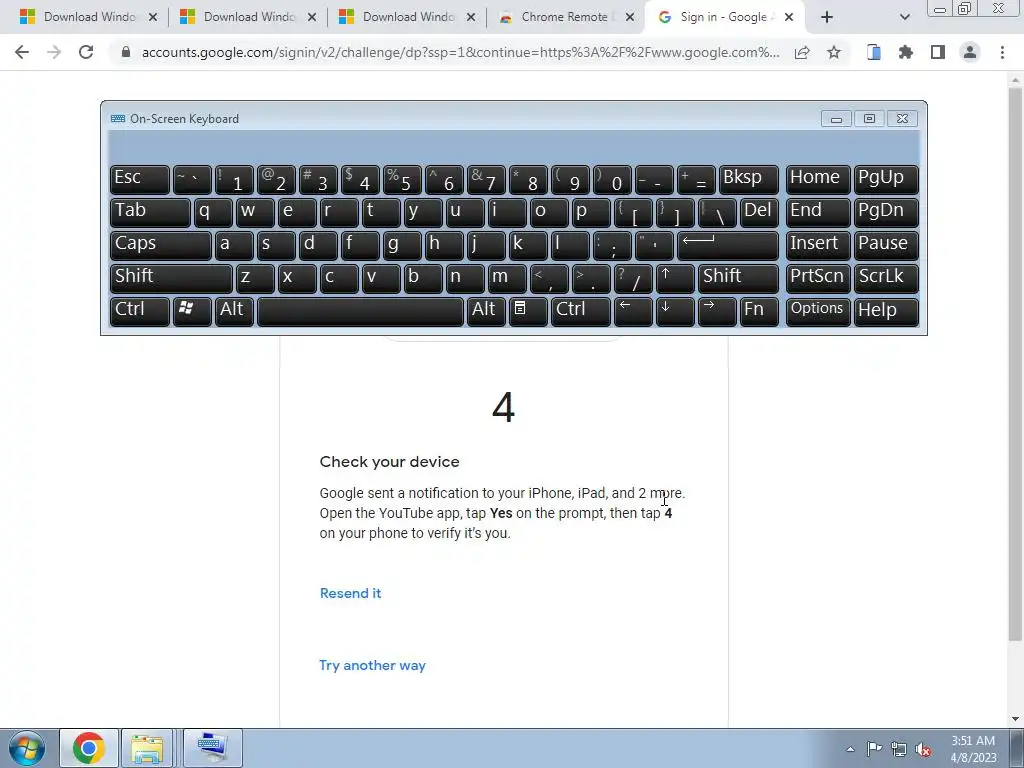The height and width of the screenshot is (768, 1024).
Task: Click the Home key on keyboard
Action: pyautogui.click(x=818, y=179)
